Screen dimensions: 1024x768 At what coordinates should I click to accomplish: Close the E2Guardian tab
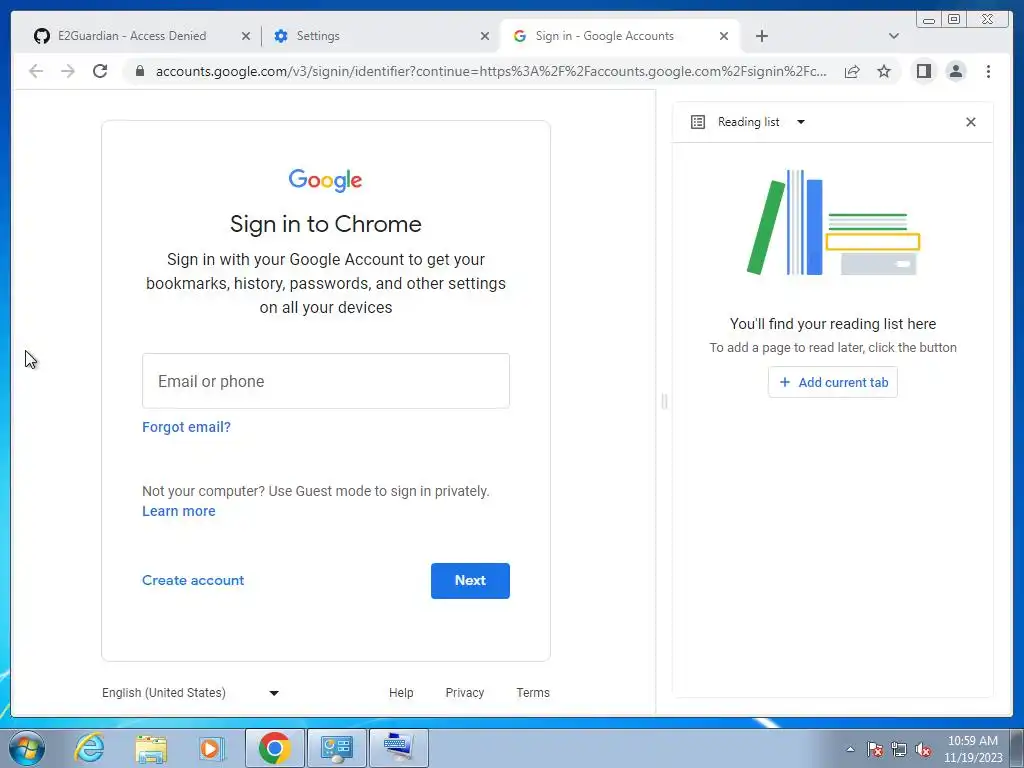pyautogui.click(x=246, y=36)
